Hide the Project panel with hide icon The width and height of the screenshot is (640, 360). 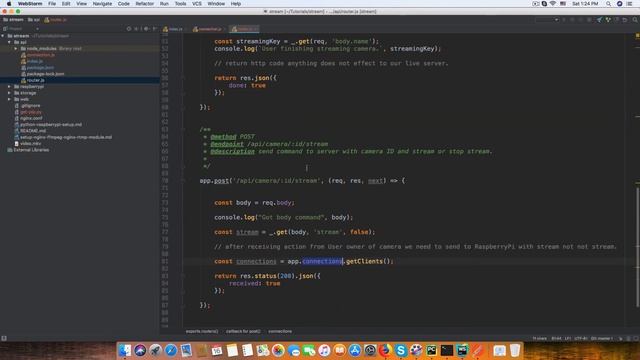155,29
